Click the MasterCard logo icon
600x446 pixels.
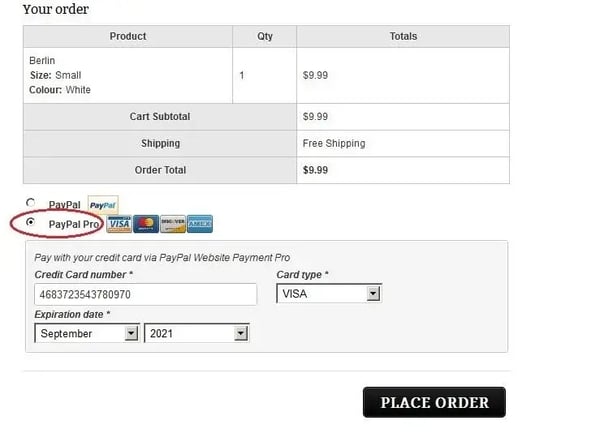146,223
